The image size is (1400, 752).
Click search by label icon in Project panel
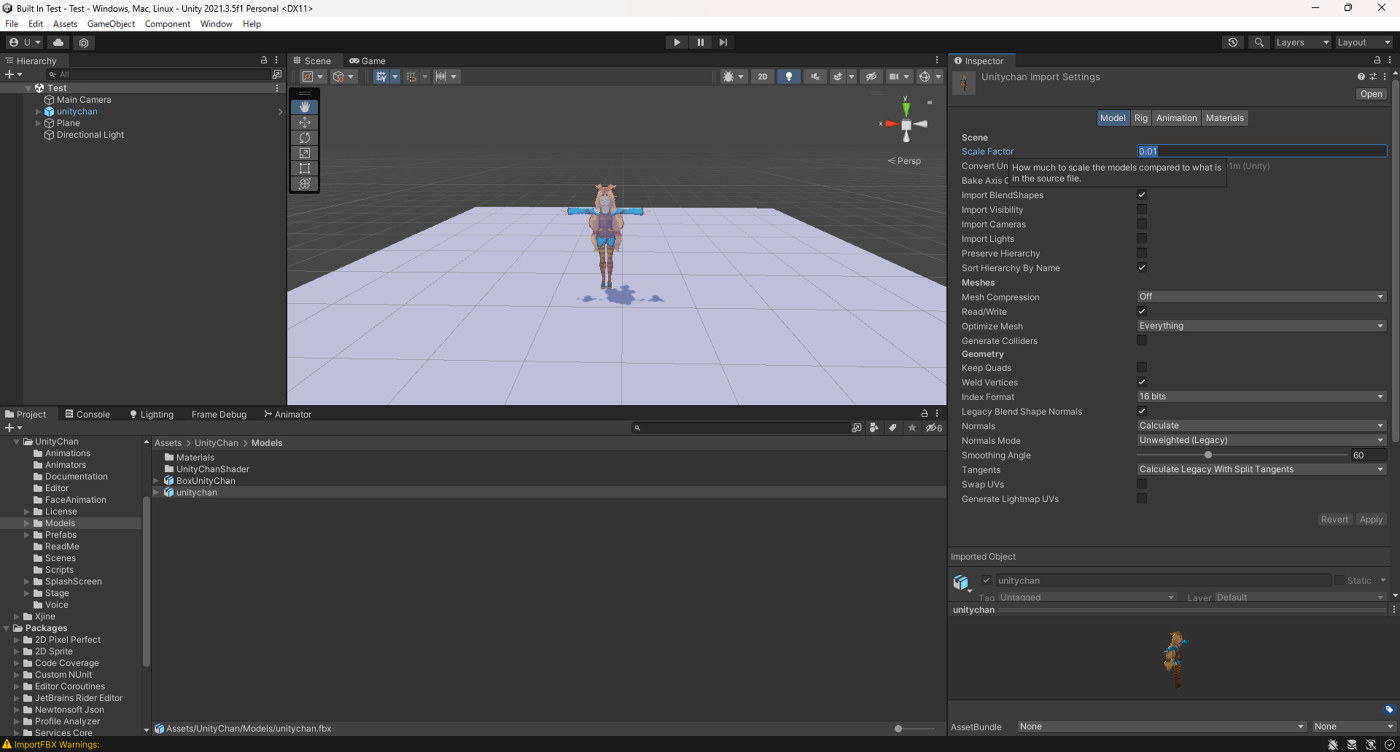(892, 427)
